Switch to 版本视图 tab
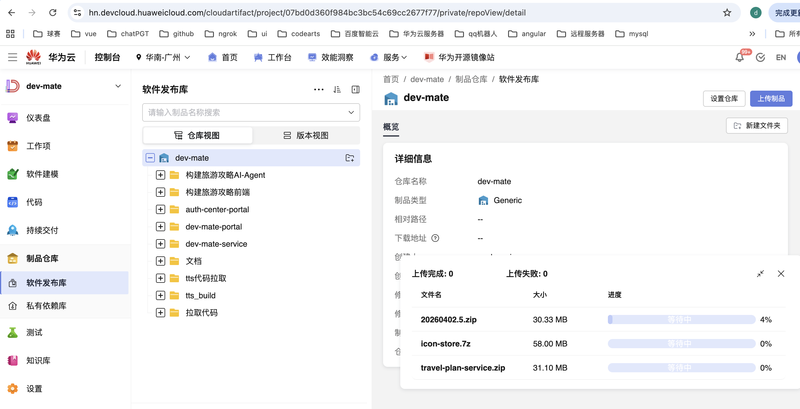Screen dimensions: 800x409 (x=306, y=136)
